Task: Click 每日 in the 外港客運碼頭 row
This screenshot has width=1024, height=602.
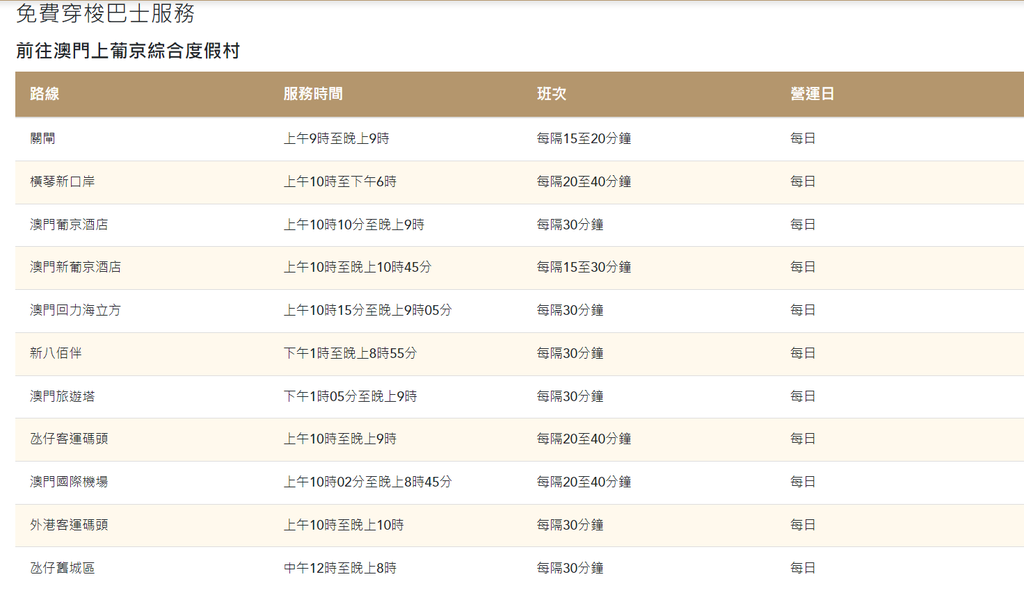Action: point(803,525)
